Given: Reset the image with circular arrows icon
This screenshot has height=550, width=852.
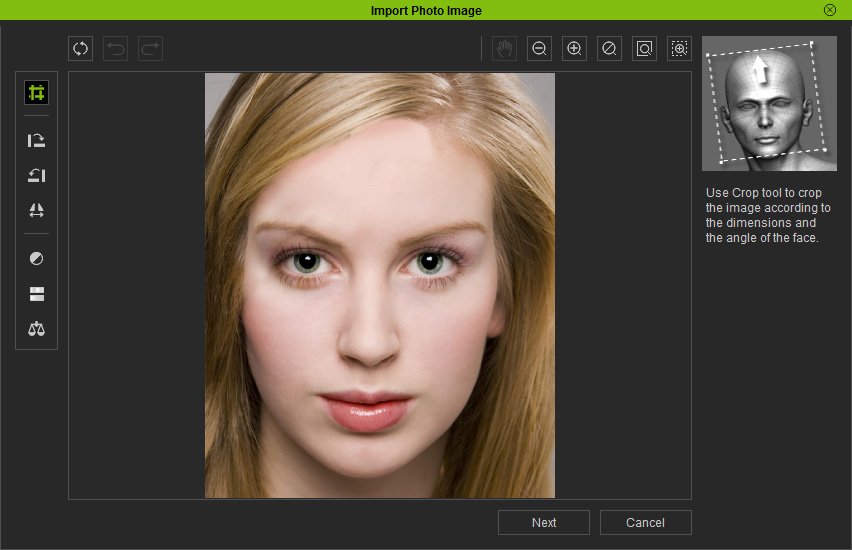Looking at the screenshot, I should [x=80, y=49].
